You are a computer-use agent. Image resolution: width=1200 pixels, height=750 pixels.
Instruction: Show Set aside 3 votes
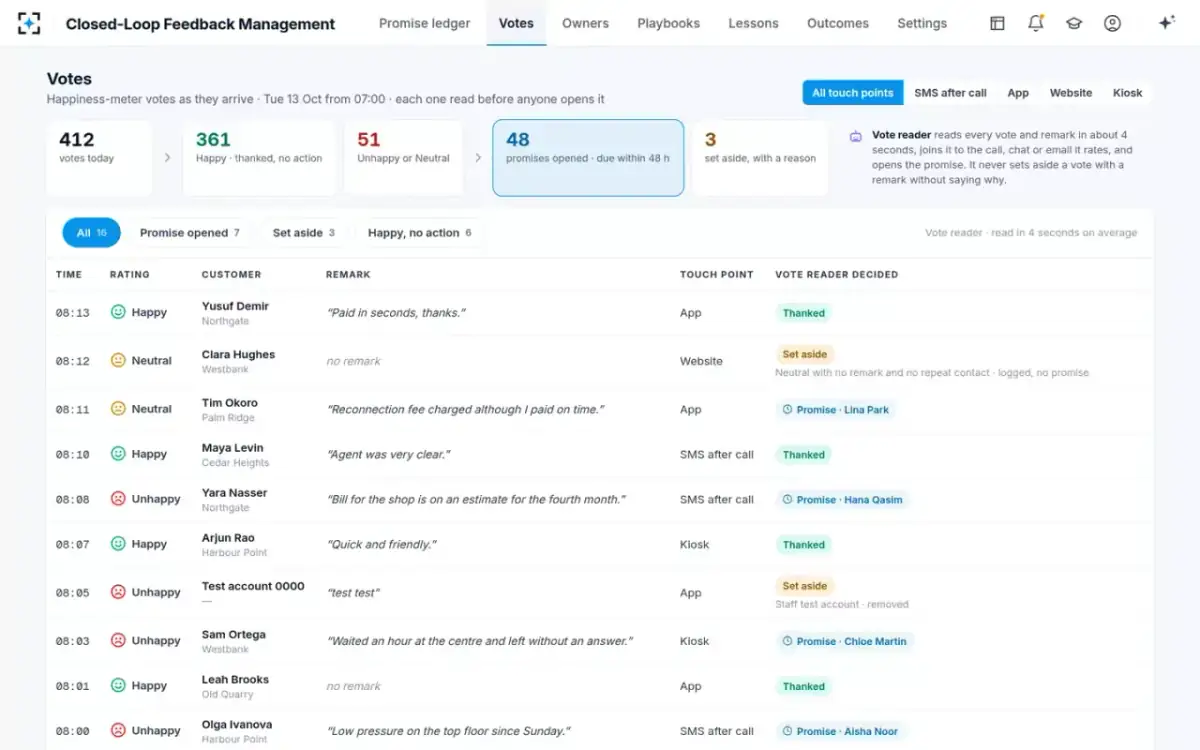pos(304,233)
